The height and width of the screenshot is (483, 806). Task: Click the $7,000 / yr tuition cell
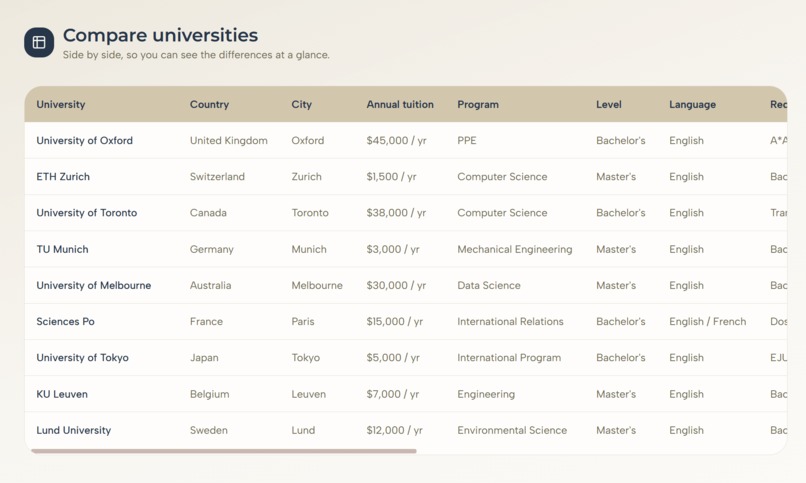pos(393,394)
